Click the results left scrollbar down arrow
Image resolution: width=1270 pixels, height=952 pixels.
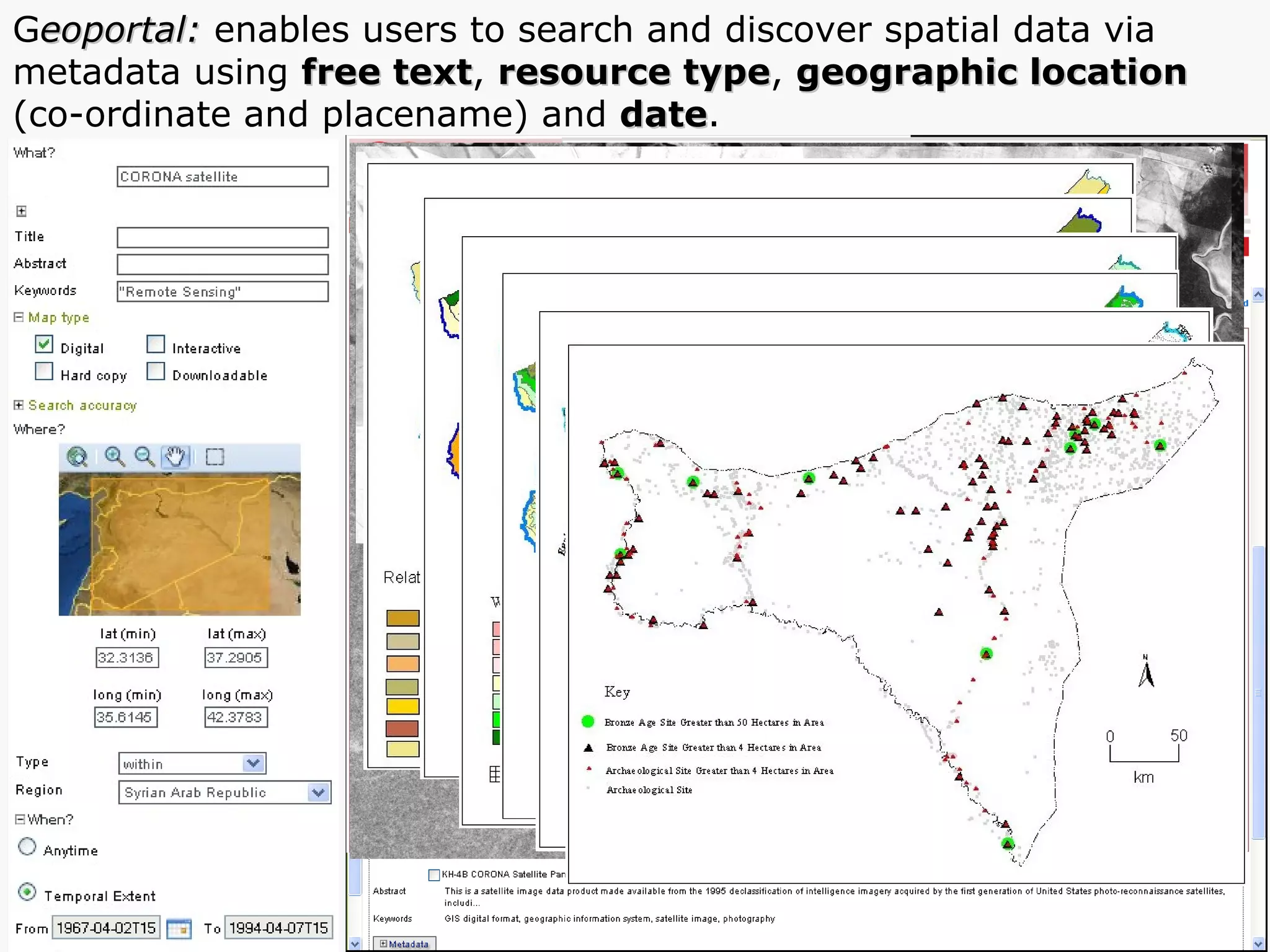click(x=355, y=944)
